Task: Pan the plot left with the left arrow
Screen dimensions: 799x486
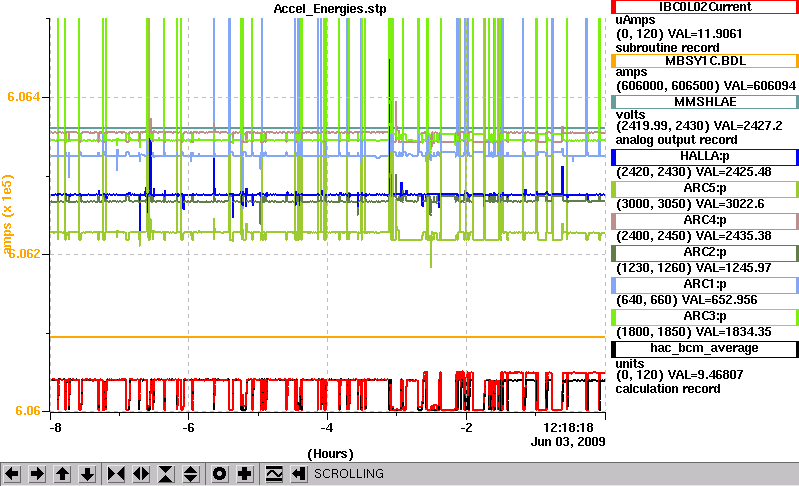Action: (12, 474)
